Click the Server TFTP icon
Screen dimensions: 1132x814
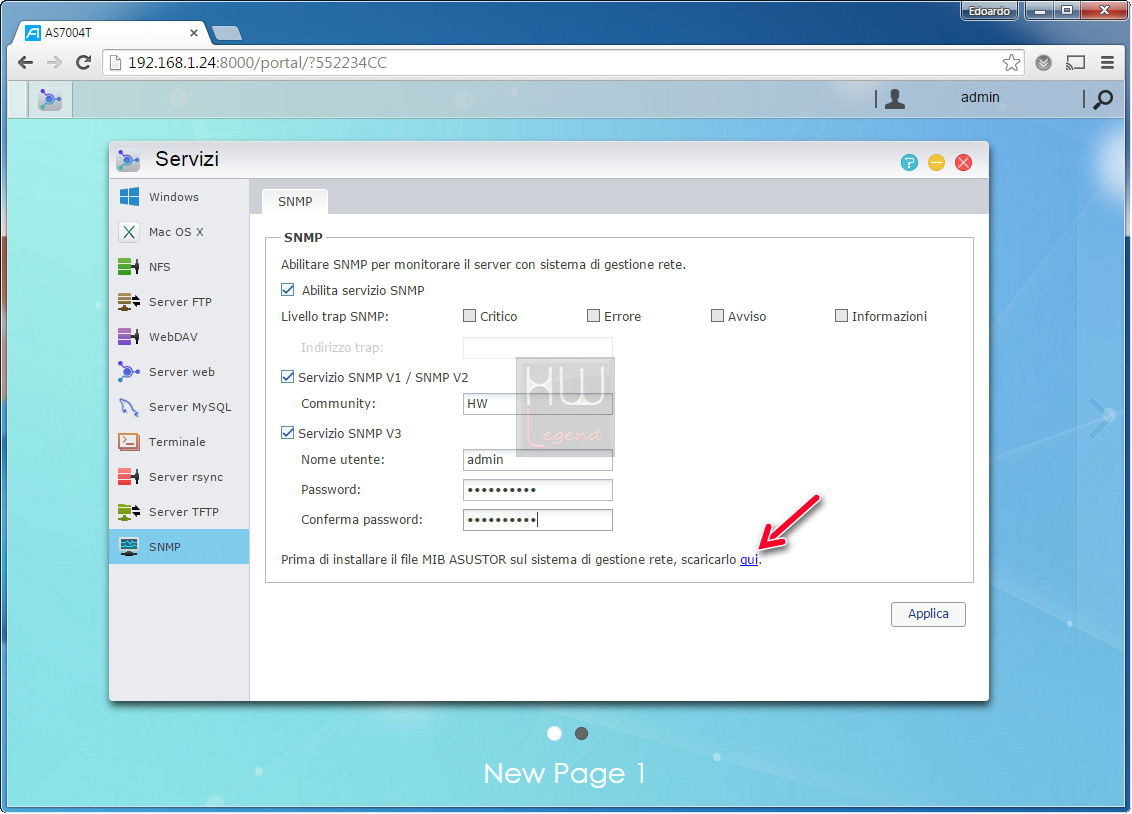(129, 512)
